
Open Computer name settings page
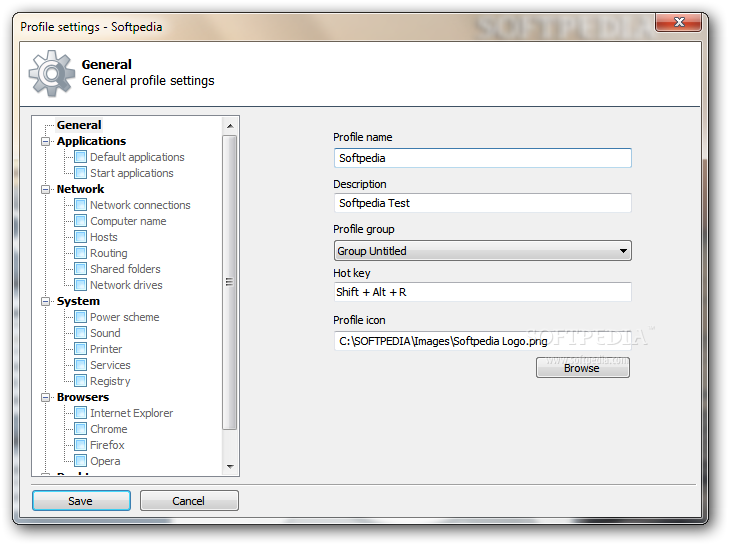pyautogui.click(x=128, y=221)
